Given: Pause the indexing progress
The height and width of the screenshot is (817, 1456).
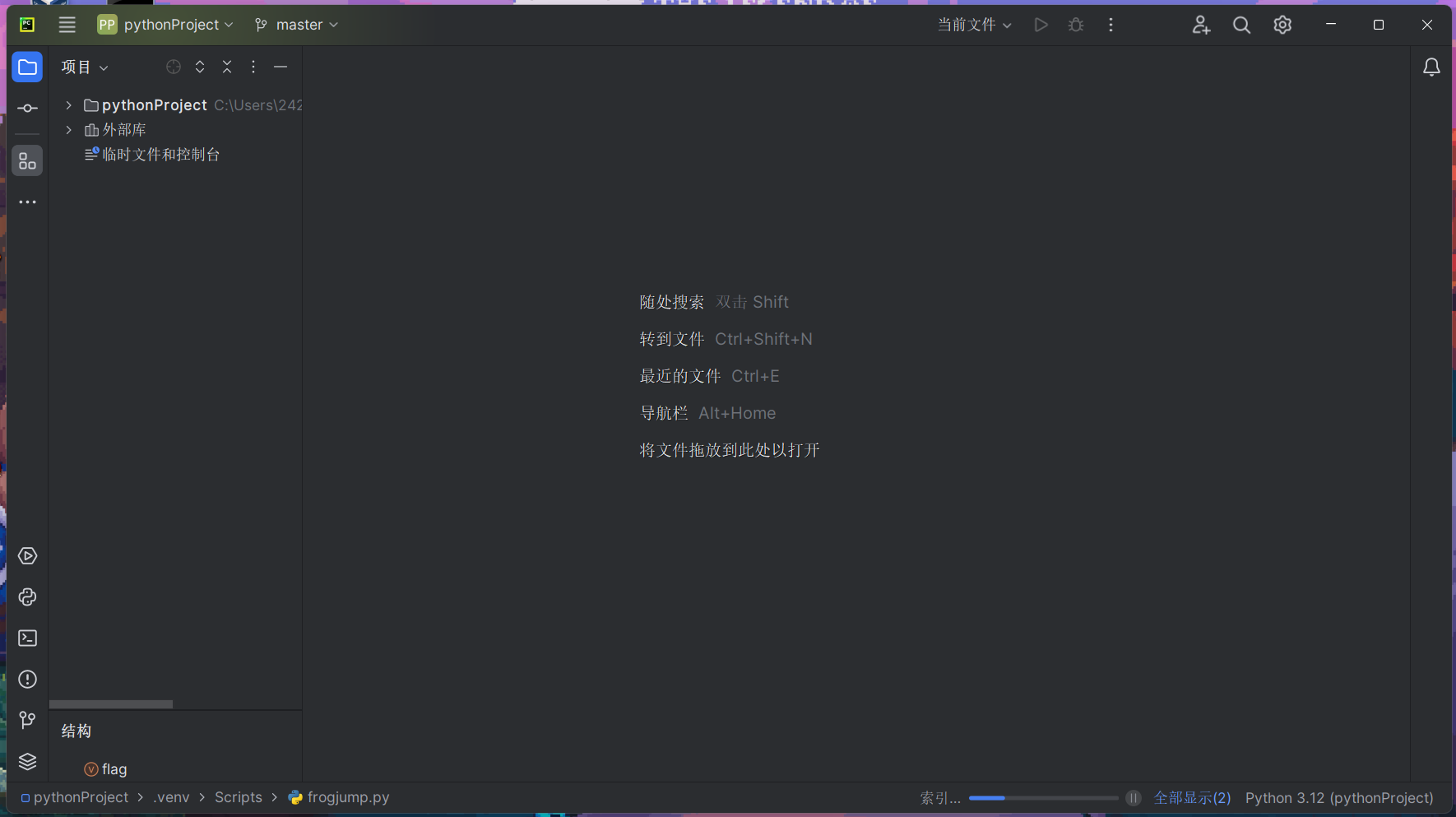Looking at the screenshot, I should pyautogui.click(x=1134, y=798).
